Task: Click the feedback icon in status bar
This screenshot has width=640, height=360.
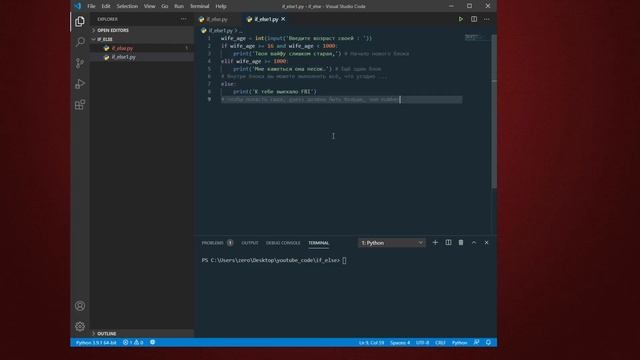Action: coord(476,342)
